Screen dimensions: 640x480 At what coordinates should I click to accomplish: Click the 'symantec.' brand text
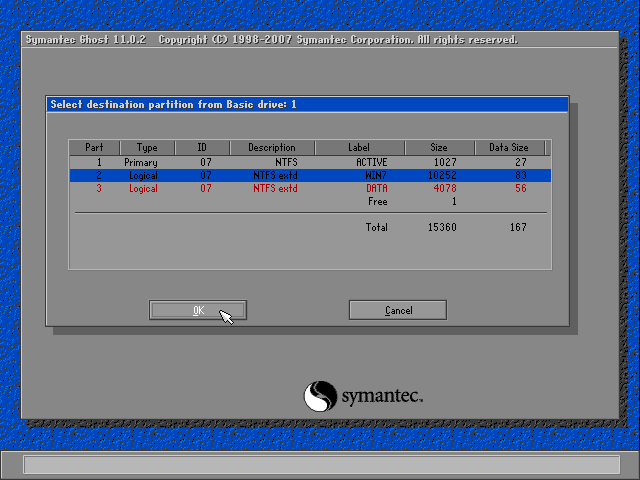(x=383, y=397)
